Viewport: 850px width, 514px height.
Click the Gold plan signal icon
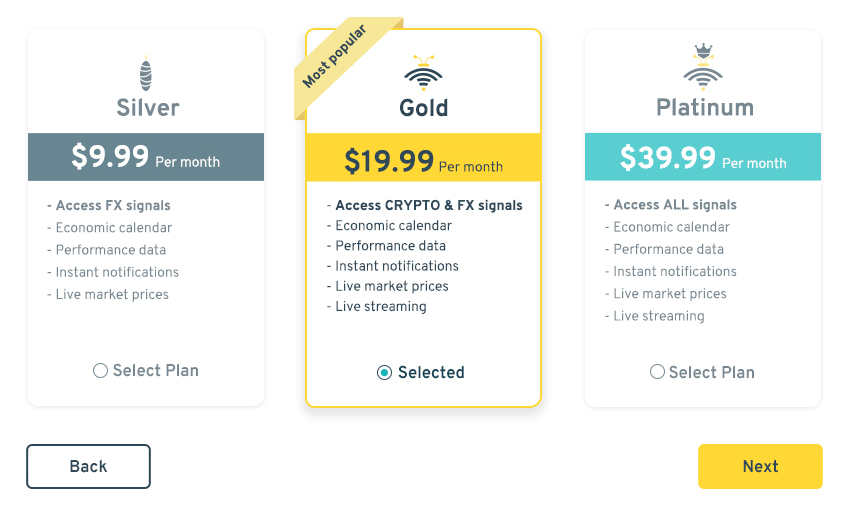(x=423, y=72)
